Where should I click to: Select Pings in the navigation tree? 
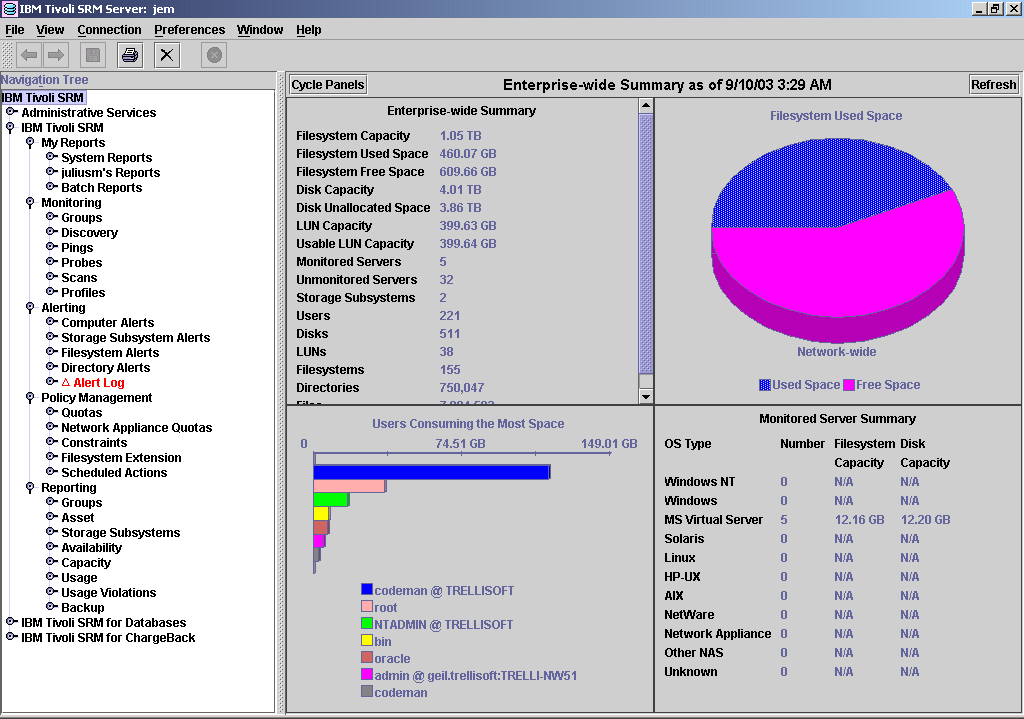click(x=77, y=248)
